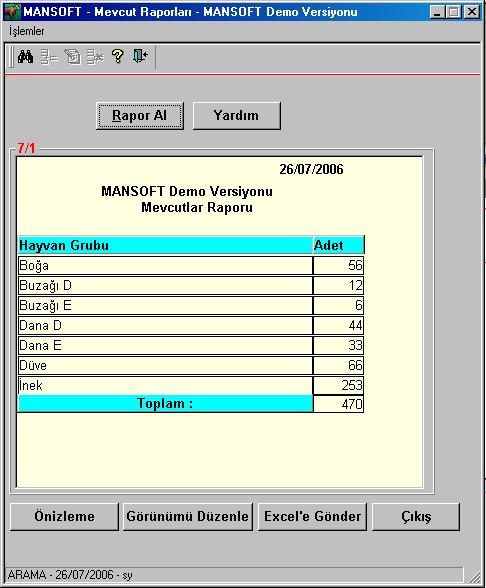Screen dimensions: 486x588
Task: Click the insert record toolbar icon
Action: click(49, 57)
